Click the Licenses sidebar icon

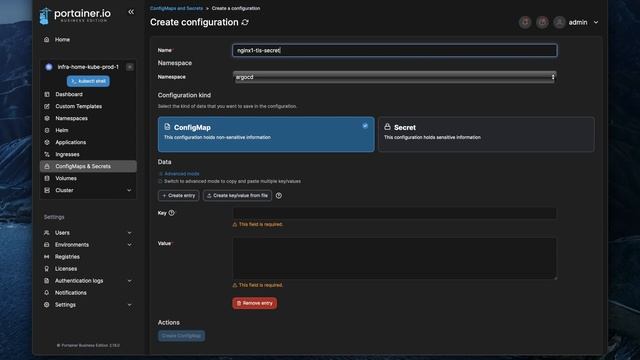[47, 269]
